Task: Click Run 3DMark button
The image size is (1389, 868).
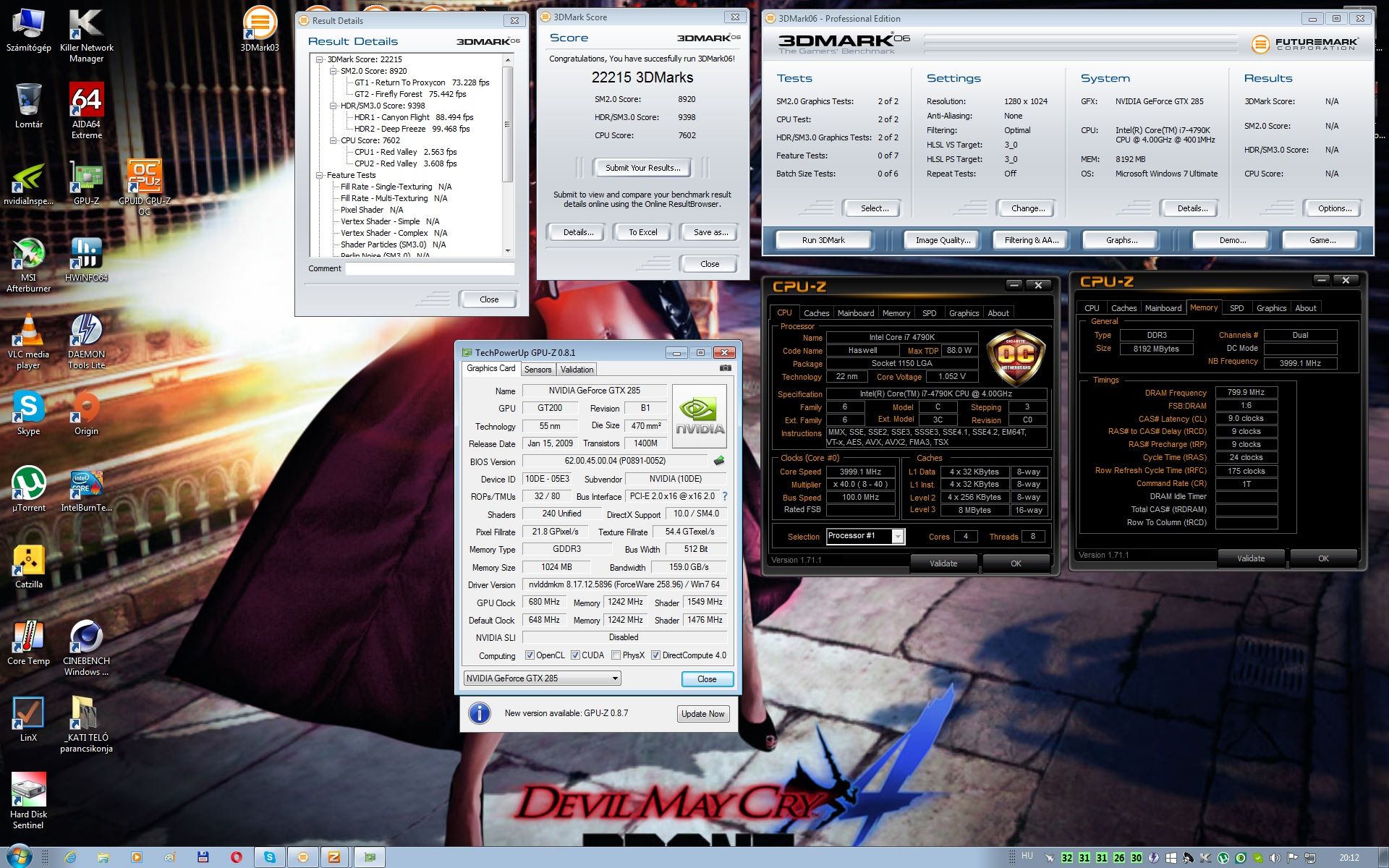Action: (x=823, y=240)
